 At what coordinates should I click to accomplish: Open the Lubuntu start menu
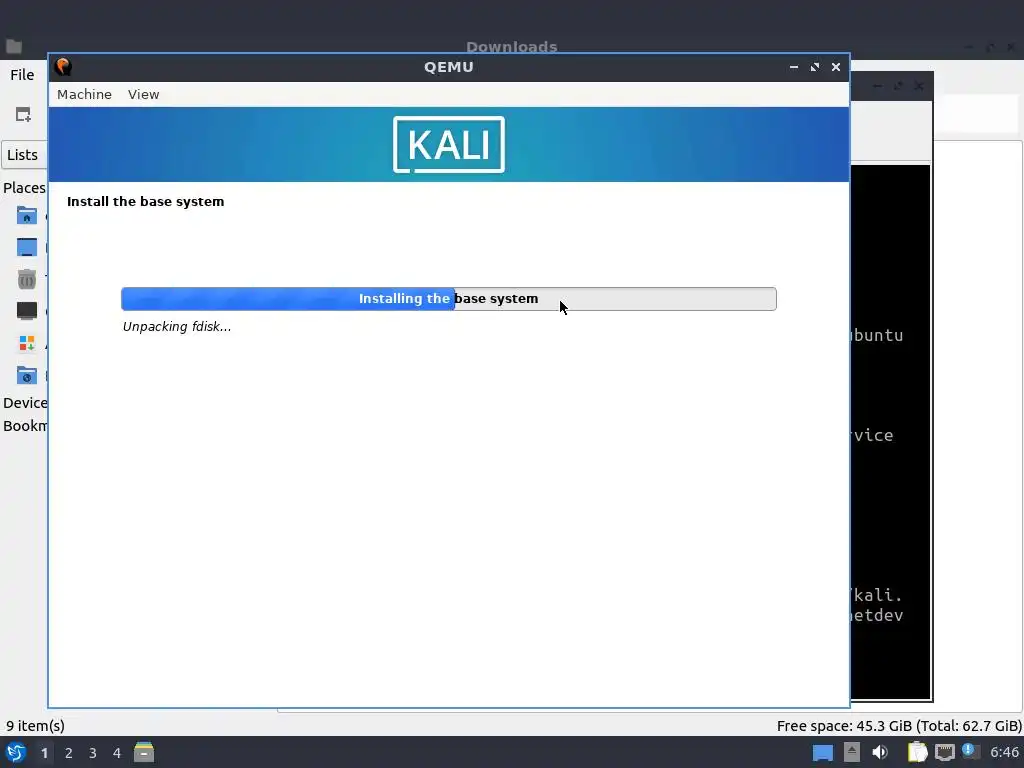click(x=16, y=752)
